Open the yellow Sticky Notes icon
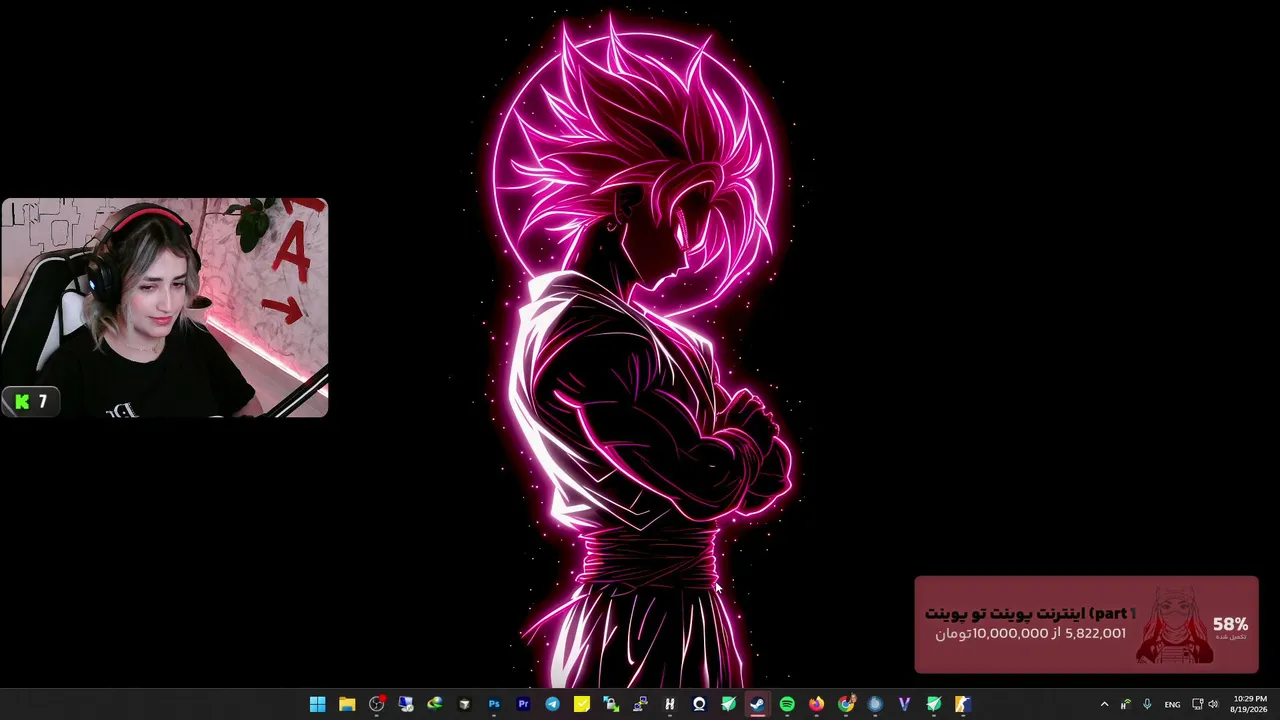Image resolution: width=1280 pixels, height=720 pixels. 582,704
